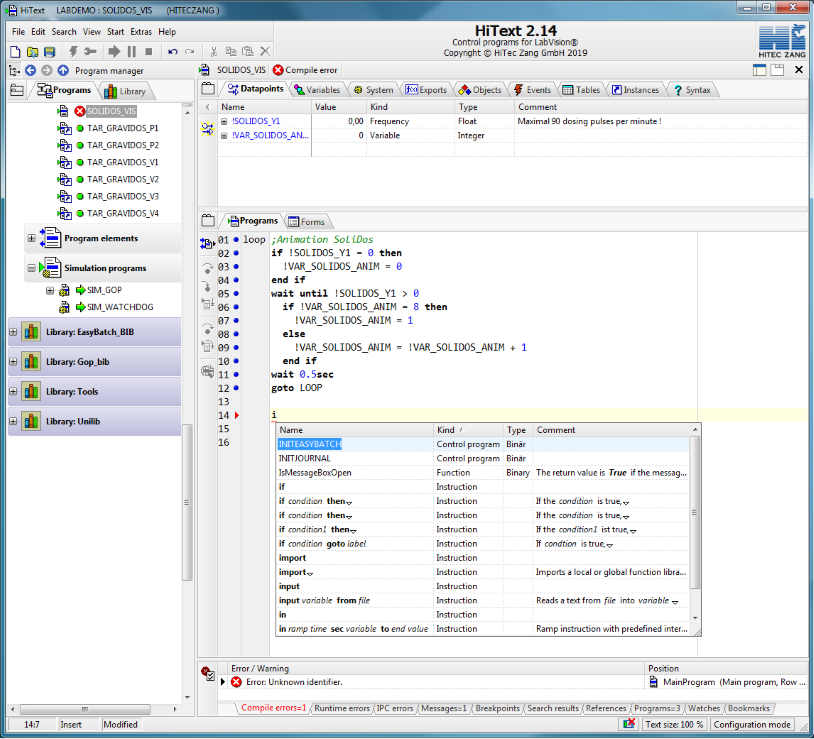Expand the Program elements tree node
814x739 pixels.
point(31,238)
